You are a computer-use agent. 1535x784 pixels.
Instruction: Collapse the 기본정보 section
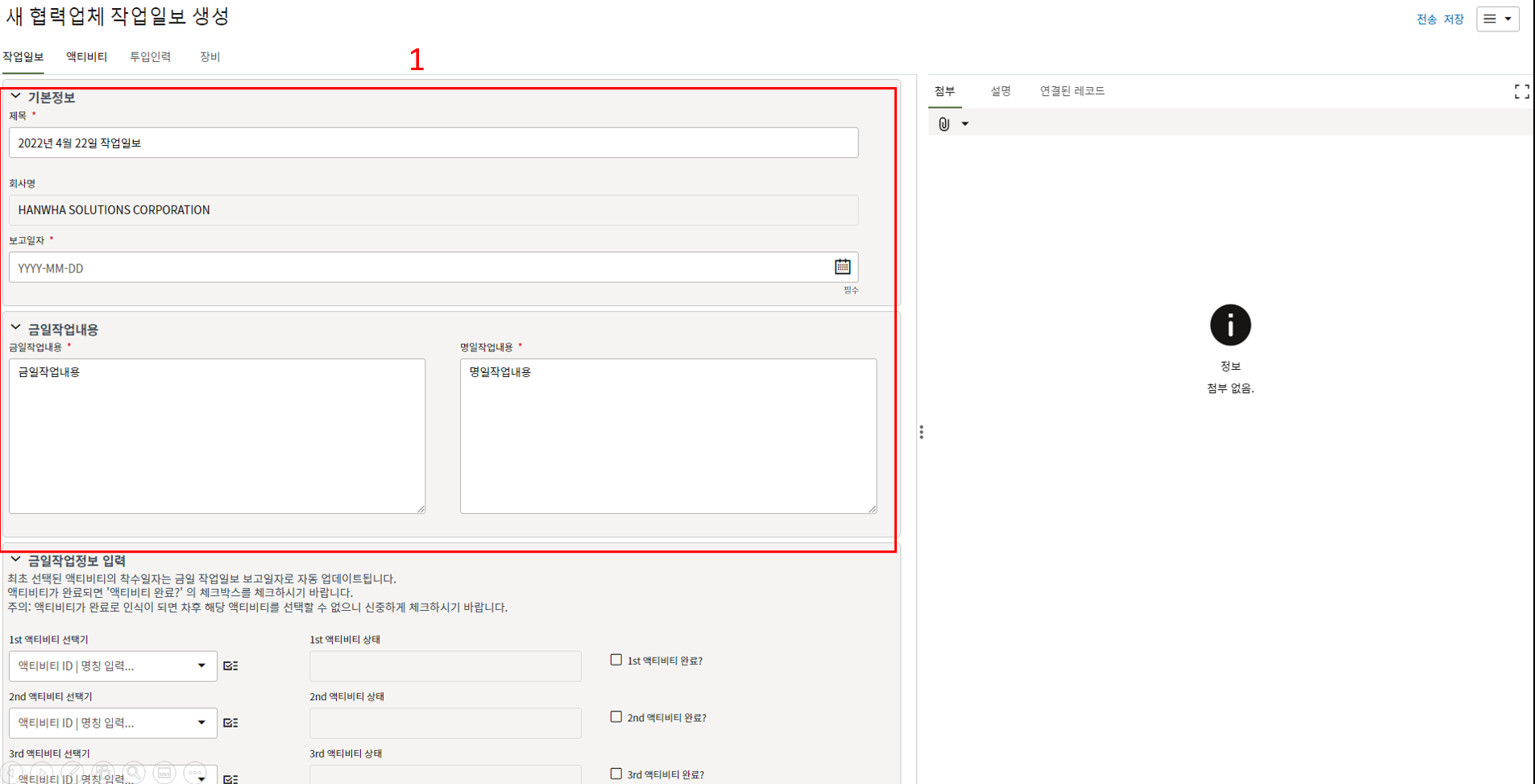point(16,97)
